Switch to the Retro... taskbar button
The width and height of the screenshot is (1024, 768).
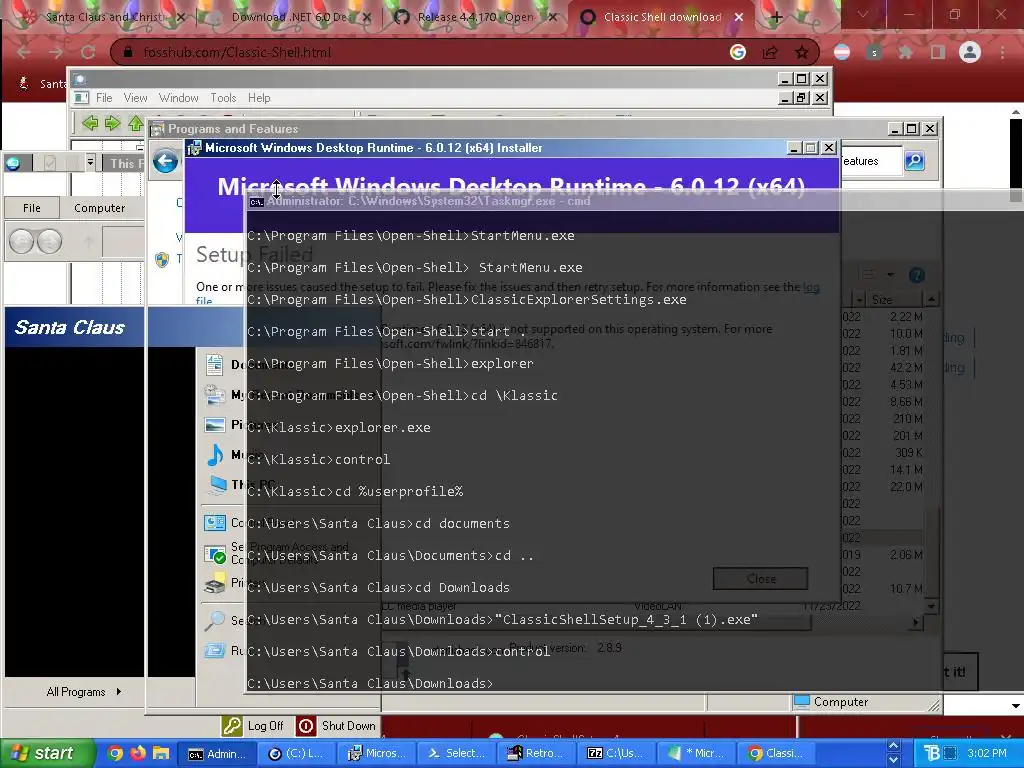(537, 753)
